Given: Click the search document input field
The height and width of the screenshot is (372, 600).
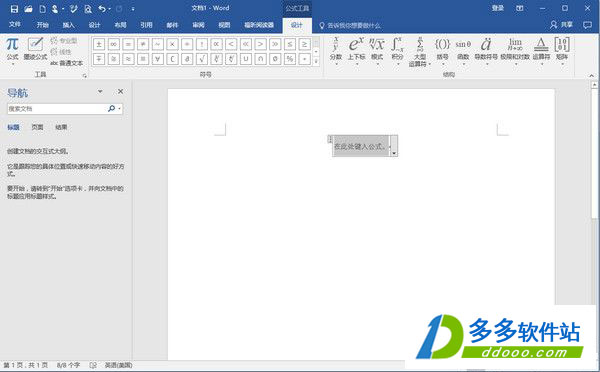Looking at the screenshot, I should coord(56,109).
